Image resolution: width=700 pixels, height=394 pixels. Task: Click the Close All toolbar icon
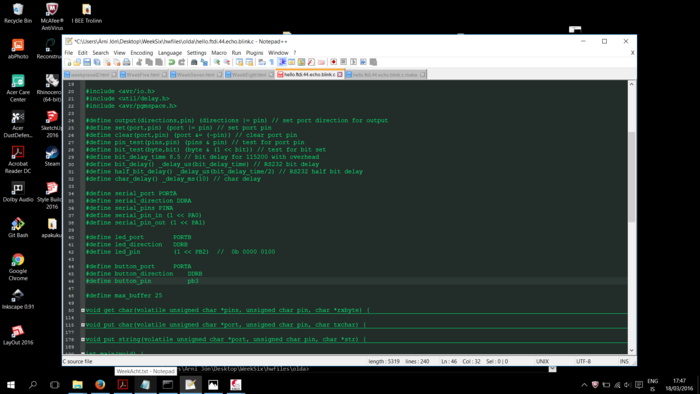117,62
